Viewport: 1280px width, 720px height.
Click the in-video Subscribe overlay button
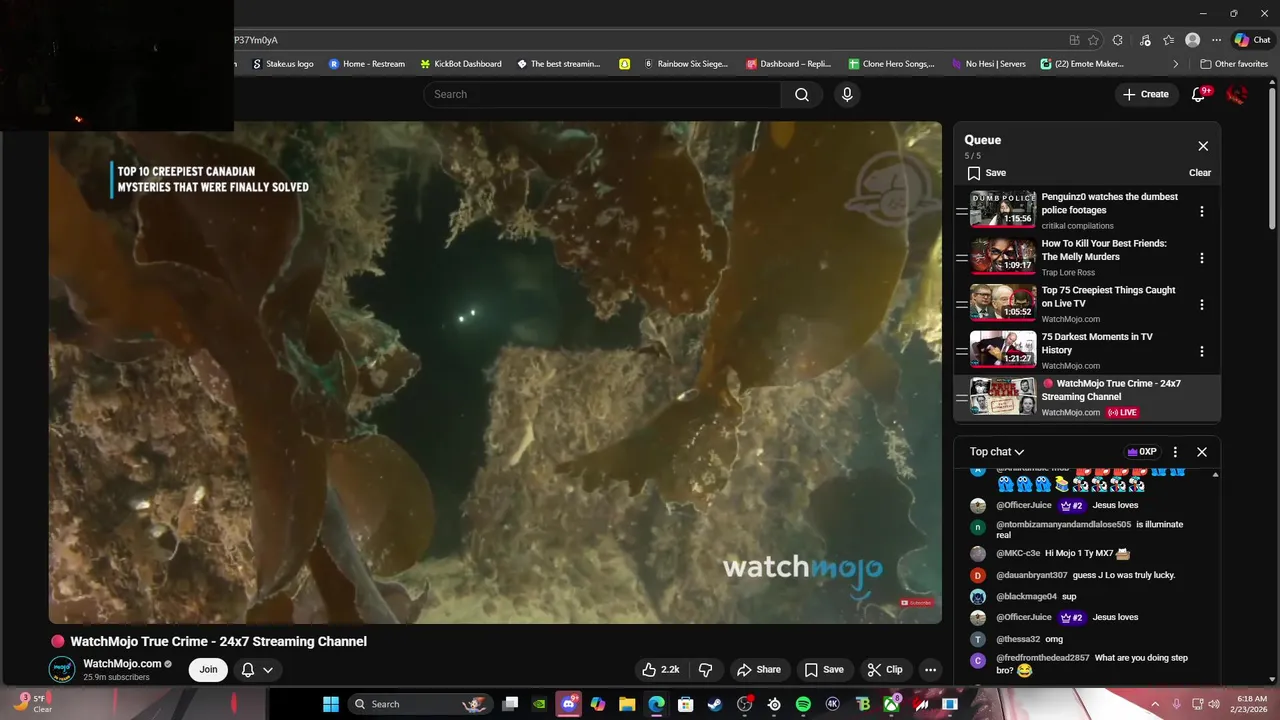point(916,603)
